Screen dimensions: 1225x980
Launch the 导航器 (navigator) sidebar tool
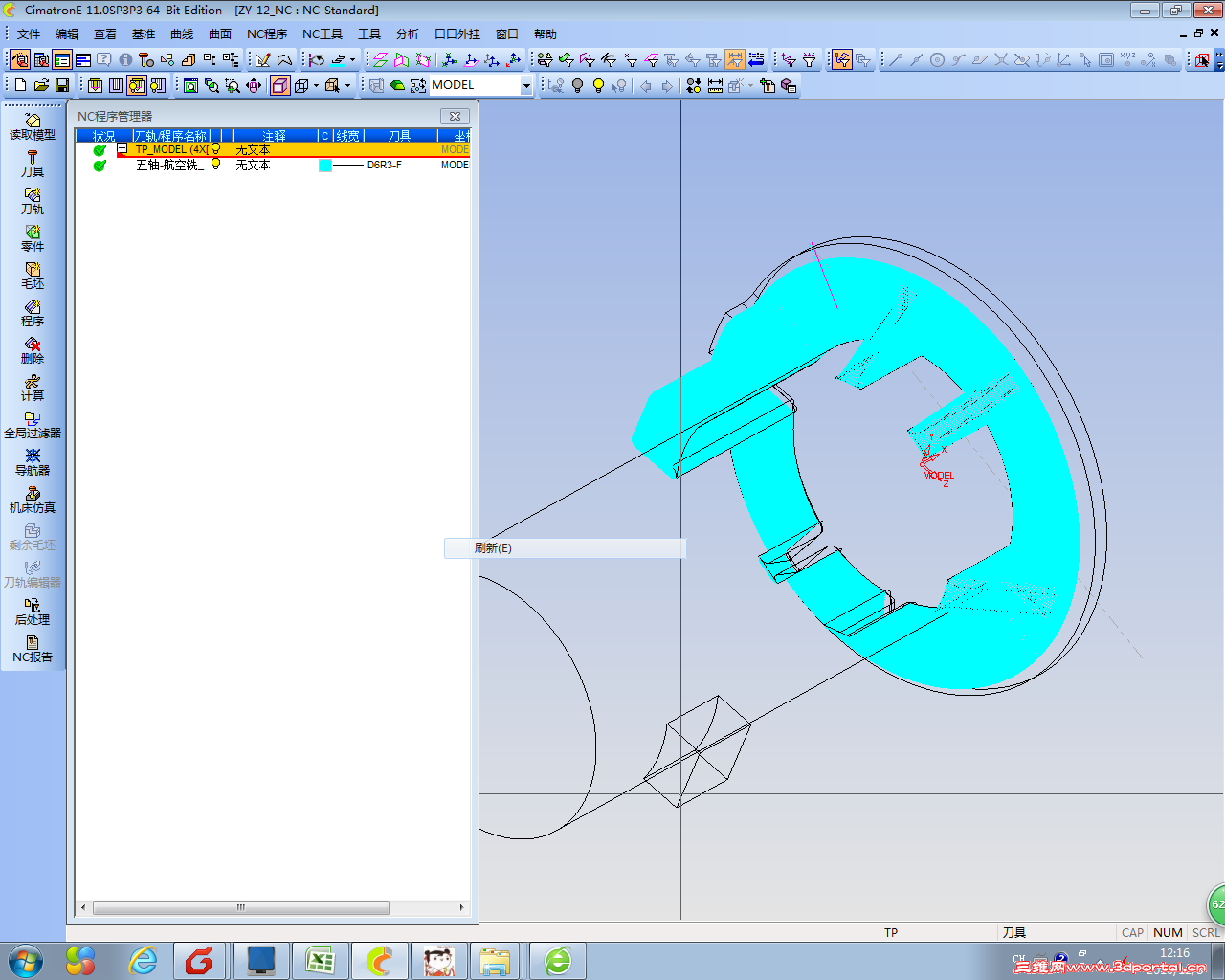(x=33, y=463)
